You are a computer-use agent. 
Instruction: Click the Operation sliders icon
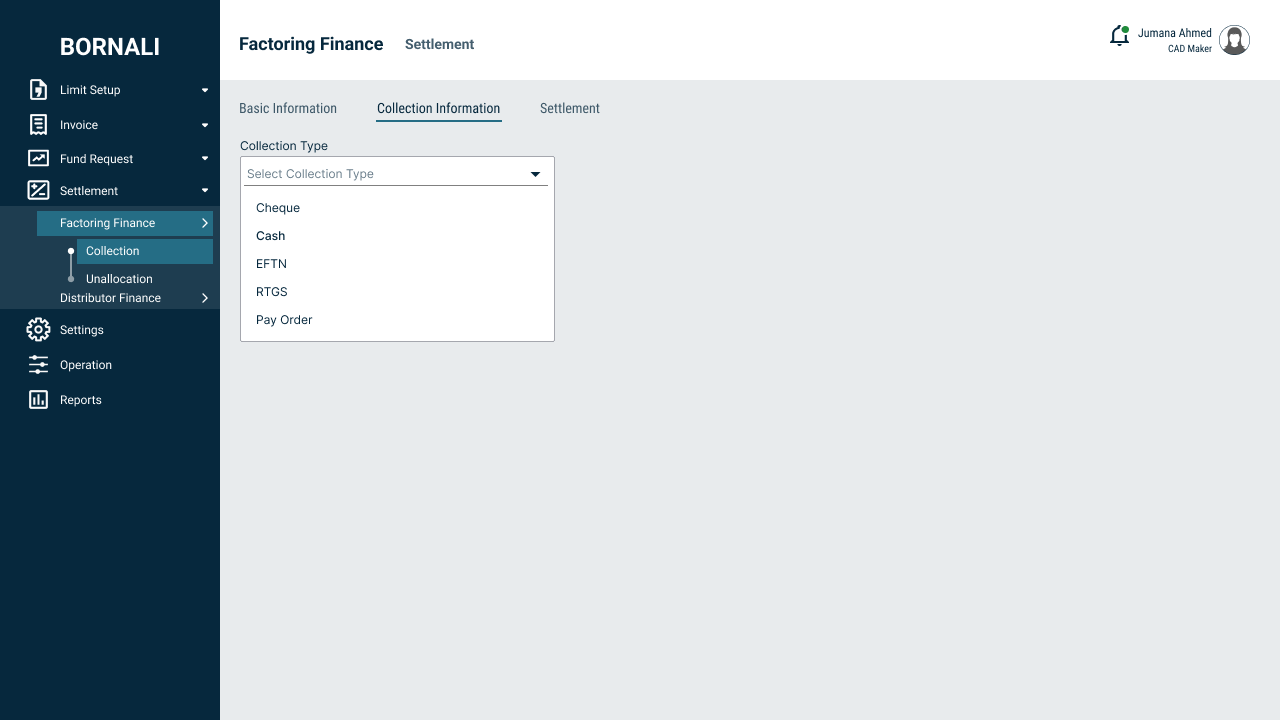38,364
